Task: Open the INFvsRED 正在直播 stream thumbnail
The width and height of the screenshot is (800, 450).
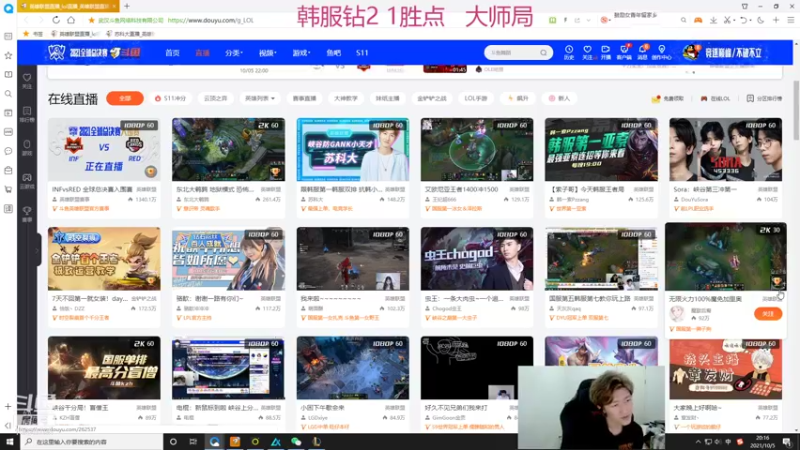Action: [104, 149]
